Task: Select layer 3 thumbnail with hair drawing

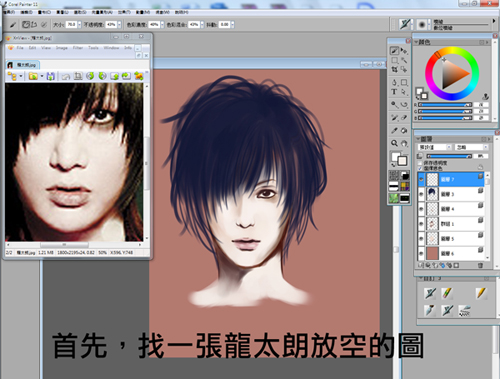Action: 432,194
